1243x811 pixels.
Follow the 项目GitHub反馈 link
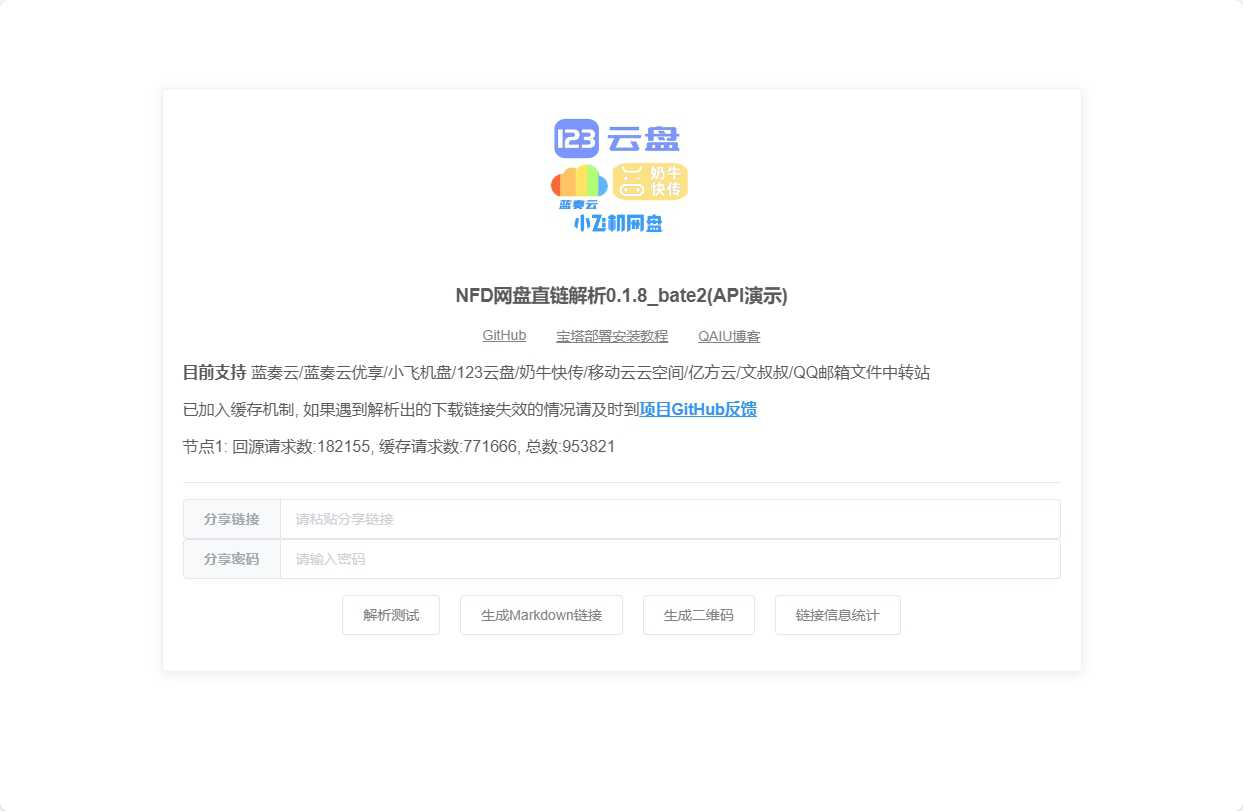pos(698,409)
